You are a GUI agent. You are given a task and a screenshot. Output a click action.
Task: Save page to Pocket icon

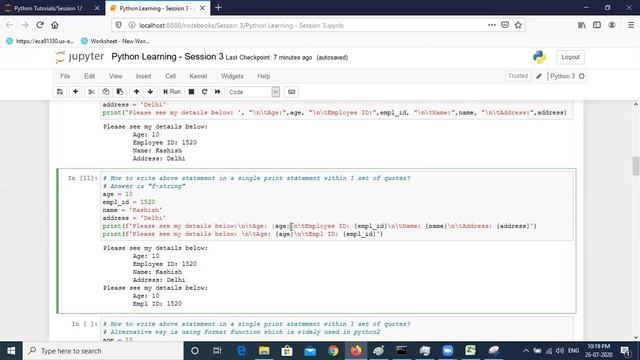click(505, 25)
